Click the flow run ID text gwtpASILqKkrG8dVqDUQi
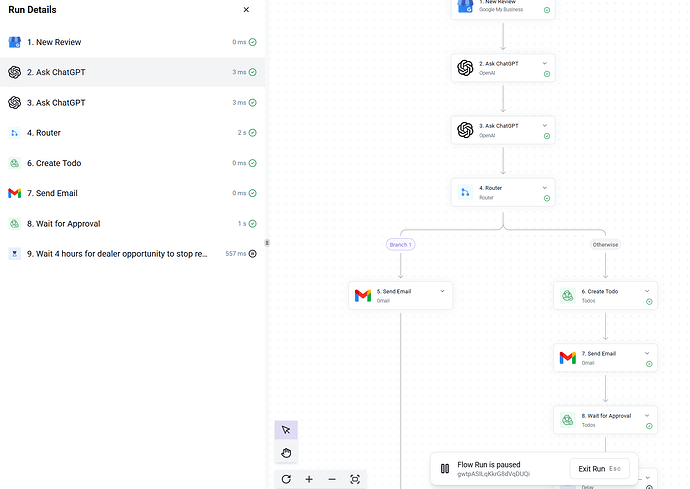Viewport: 690px width, 489px height. tap(493, 474)
